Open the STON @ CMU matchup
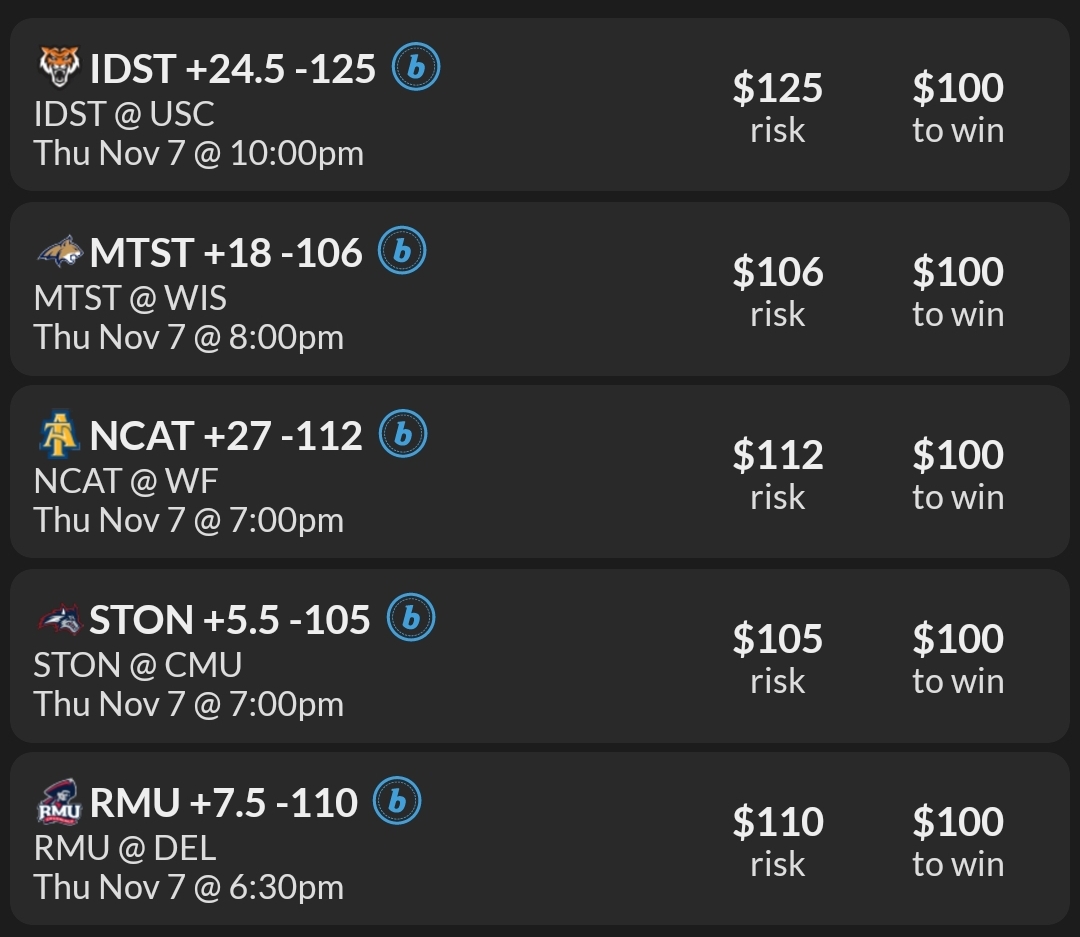This screenshot has width=1080, height=937. [x=138, y=665]
